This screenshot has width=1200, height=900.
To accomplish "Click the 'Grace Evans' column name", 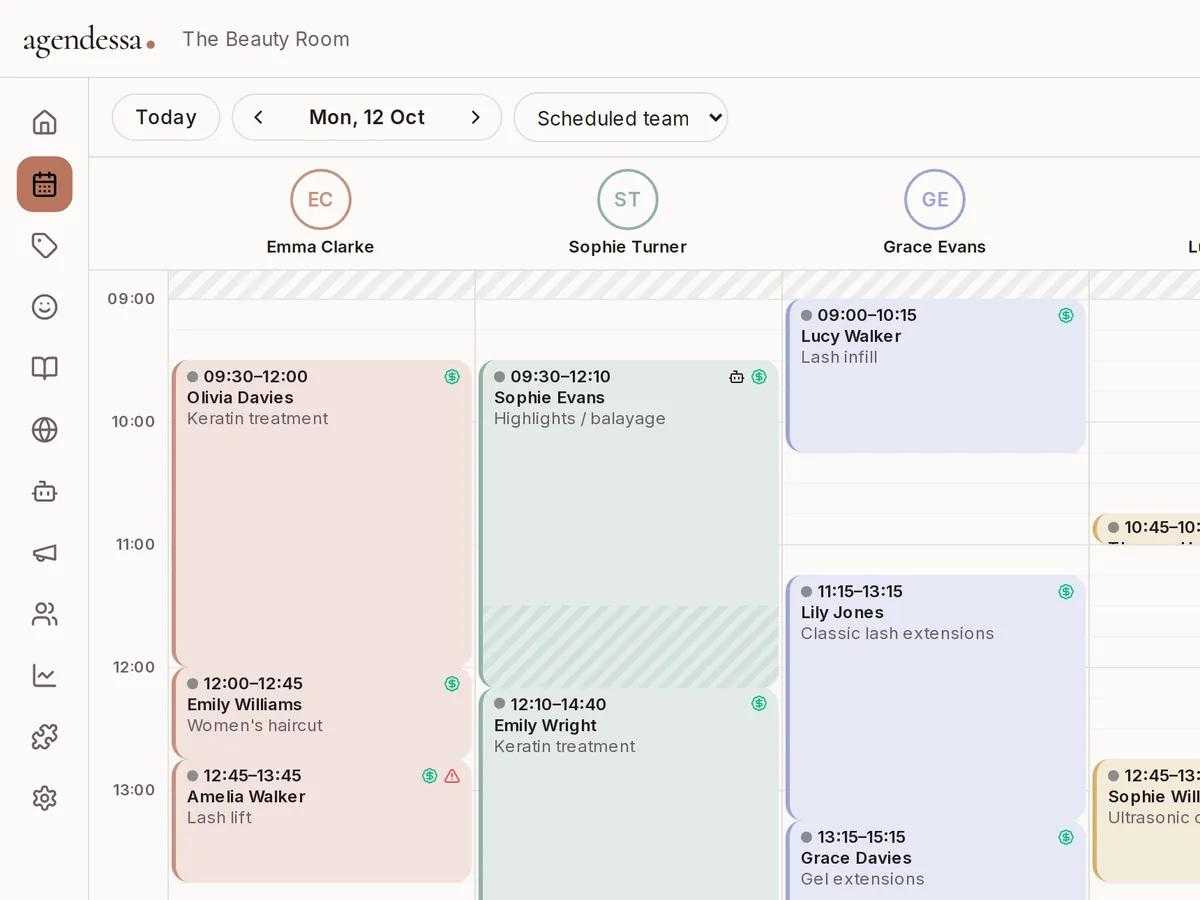I will click(x=935, y=247).
